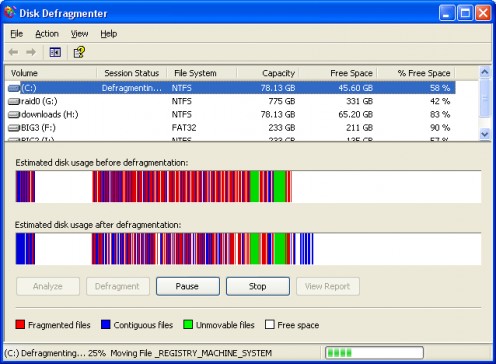Stop the defragmentation
Viewport: 496px width, 364px height.
[258, 286]
